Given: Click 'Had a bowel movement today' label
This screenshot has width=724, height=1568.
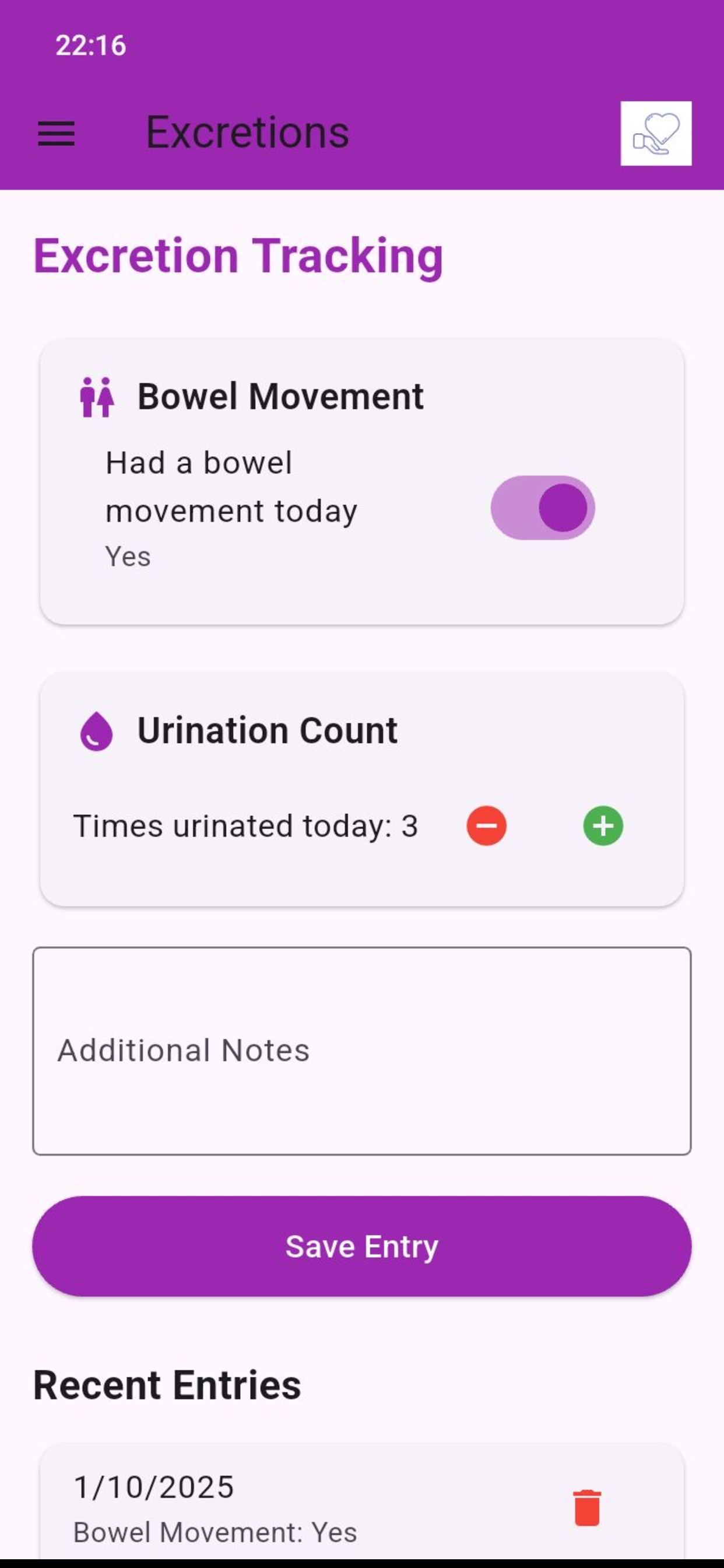Looking at the screenshot, I should (x=231, y=487).
